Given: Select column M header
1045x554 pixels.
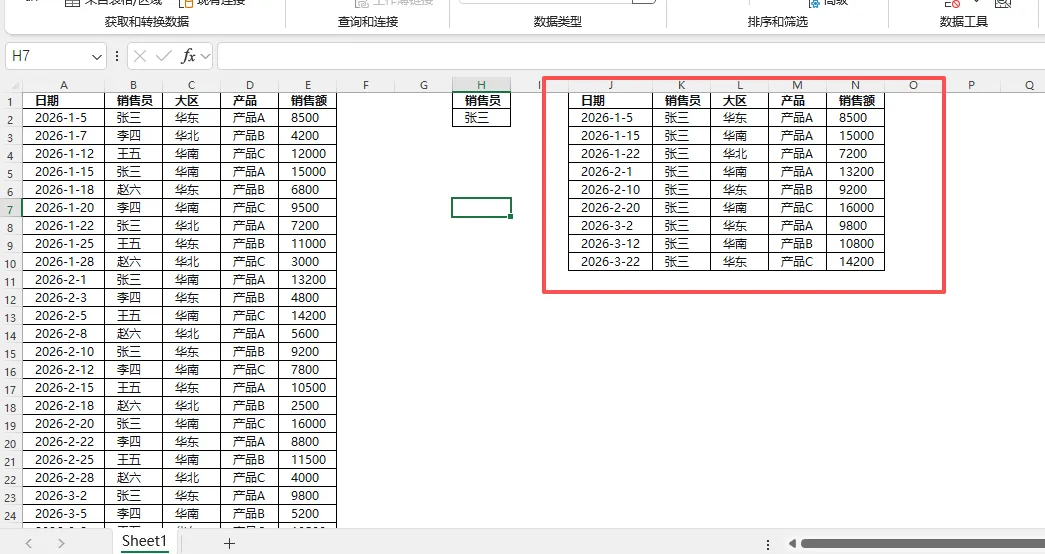Looking at the screenshot, I should (797, 85).
